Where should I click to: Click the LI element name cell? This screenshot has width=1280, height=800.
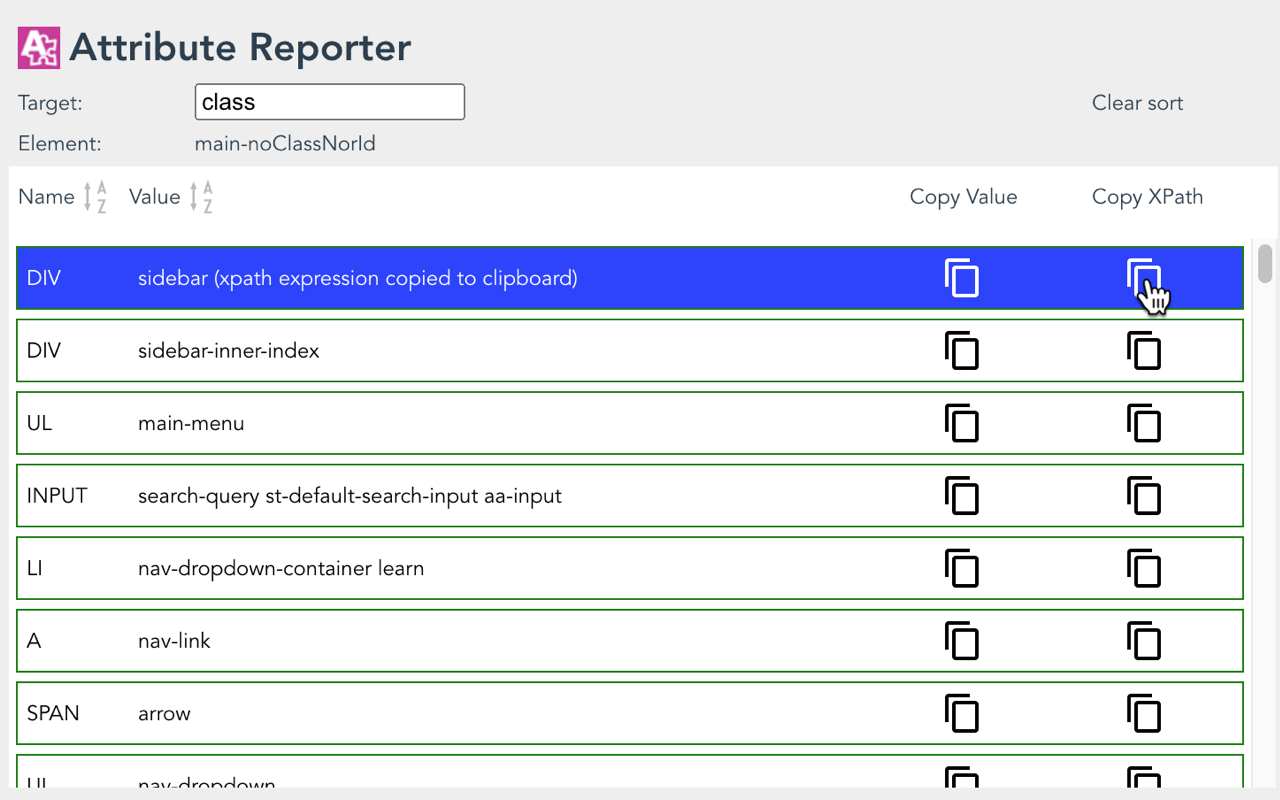pyautogui.click(x=35, y=568)
